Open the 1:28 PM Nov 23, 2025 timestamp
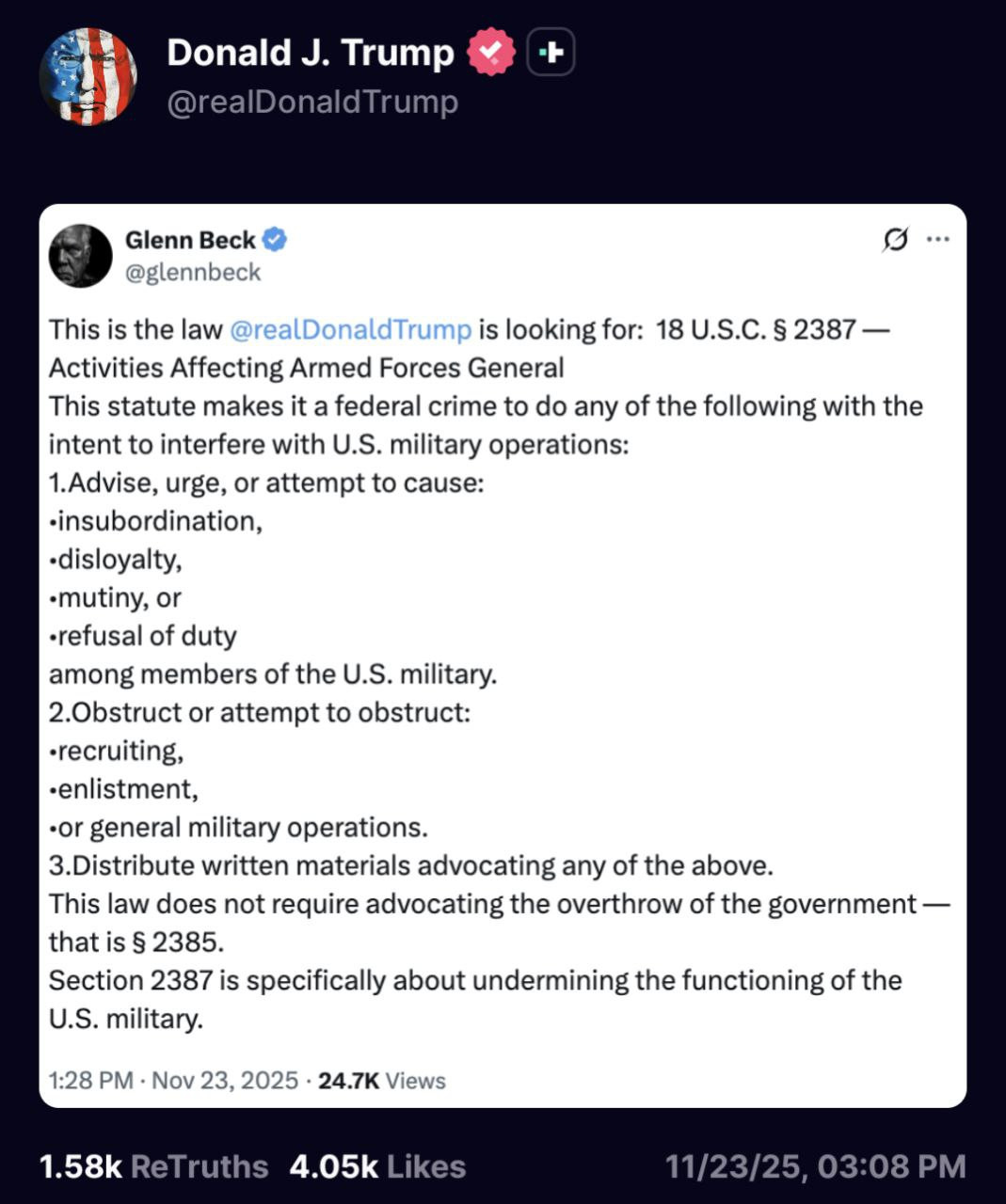1006x1204 pixels. [173, 1080]
